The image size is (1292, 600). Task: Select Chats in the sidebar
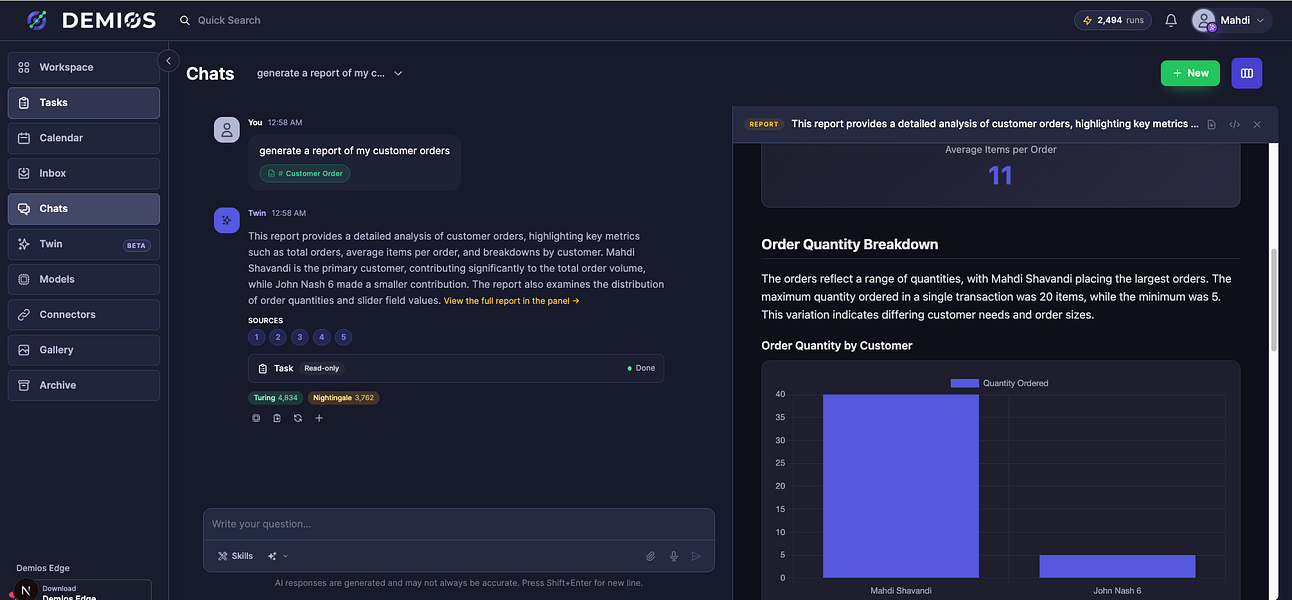(84, 208)
